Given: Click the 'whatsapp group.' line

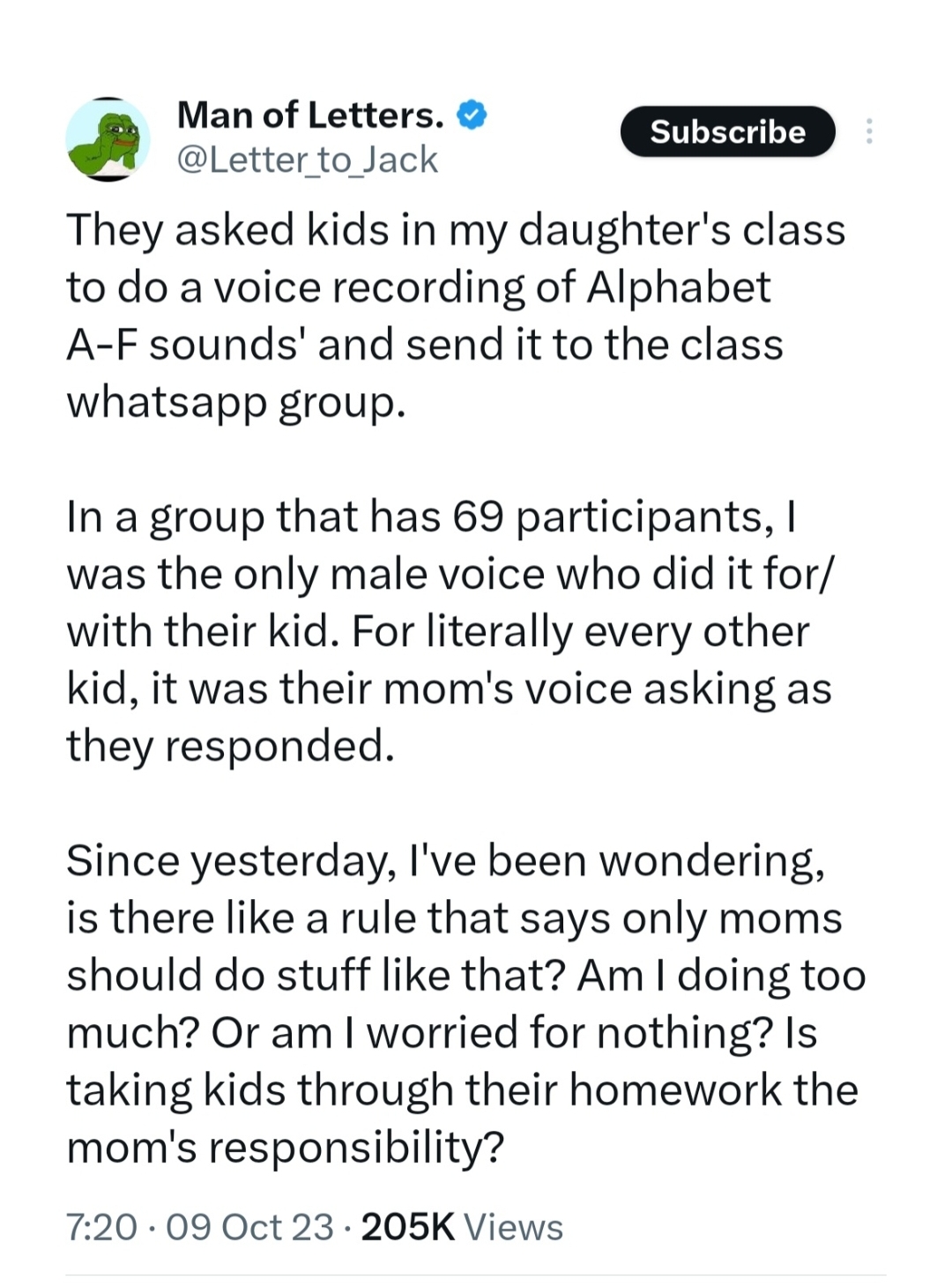Looking at the screenshot, I should 236,403.
